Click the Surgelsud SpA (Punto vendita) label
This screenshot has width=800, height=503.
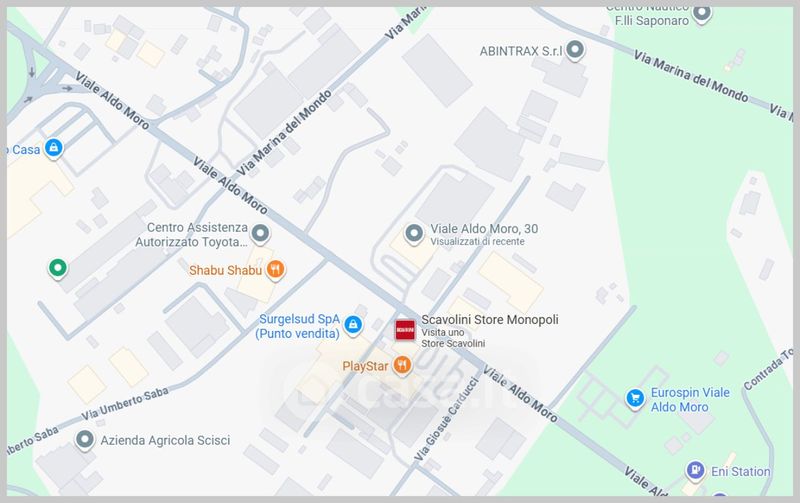click(298, 326)
